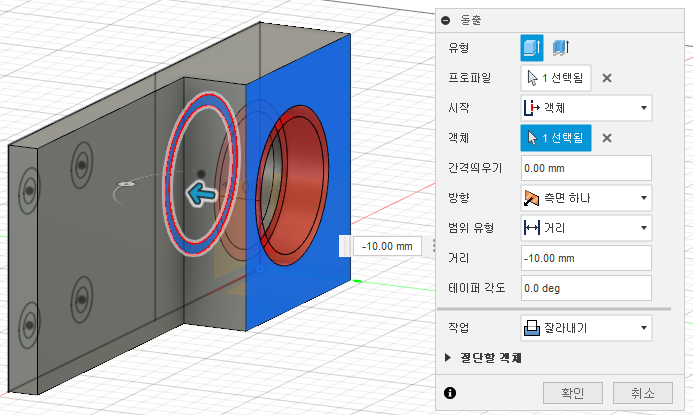The width and height of the screenshot is (693, 415).
Task: Click the red cylindrical cut preview
Action: pos(304,194)
